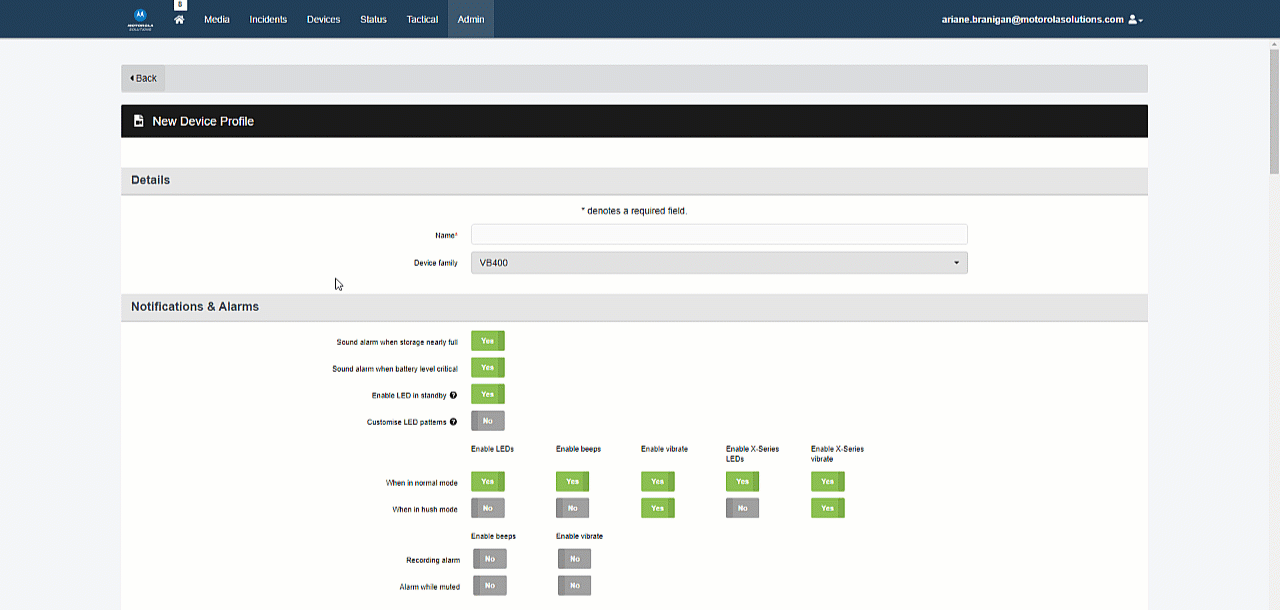1280x610 pixels.
Task: Click into the Name input field
Action: [719, 234]
